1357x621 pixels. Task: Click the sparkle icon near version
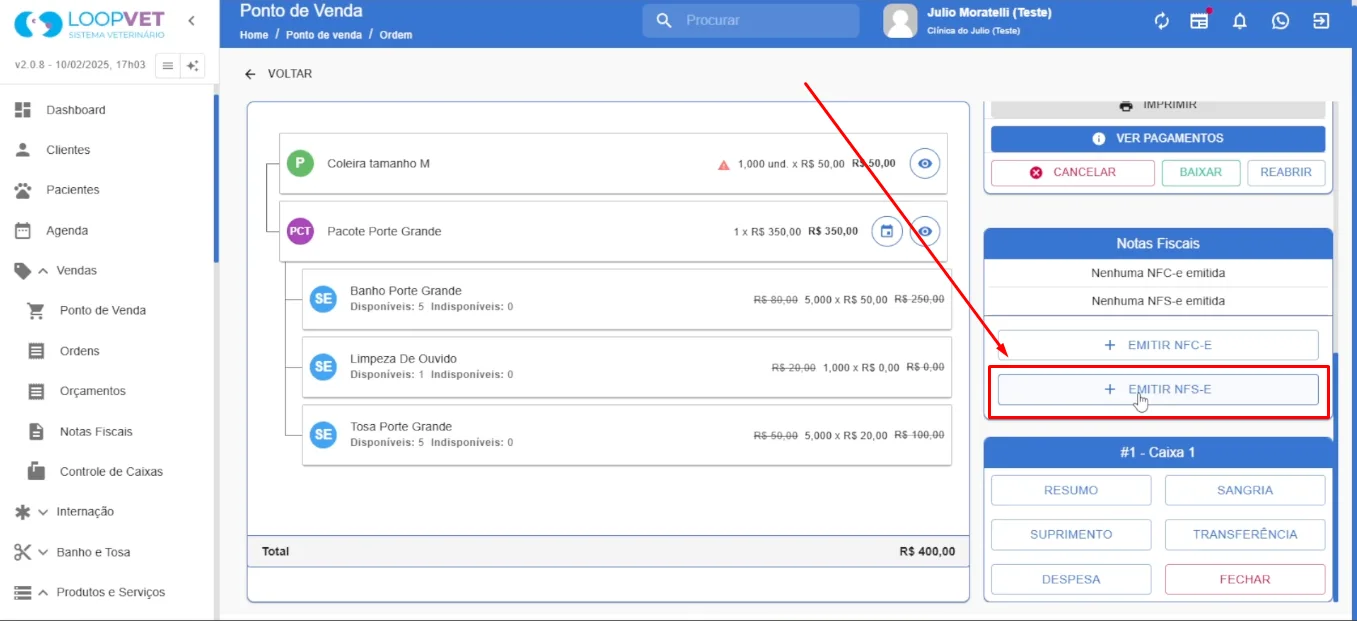[193, 65]
